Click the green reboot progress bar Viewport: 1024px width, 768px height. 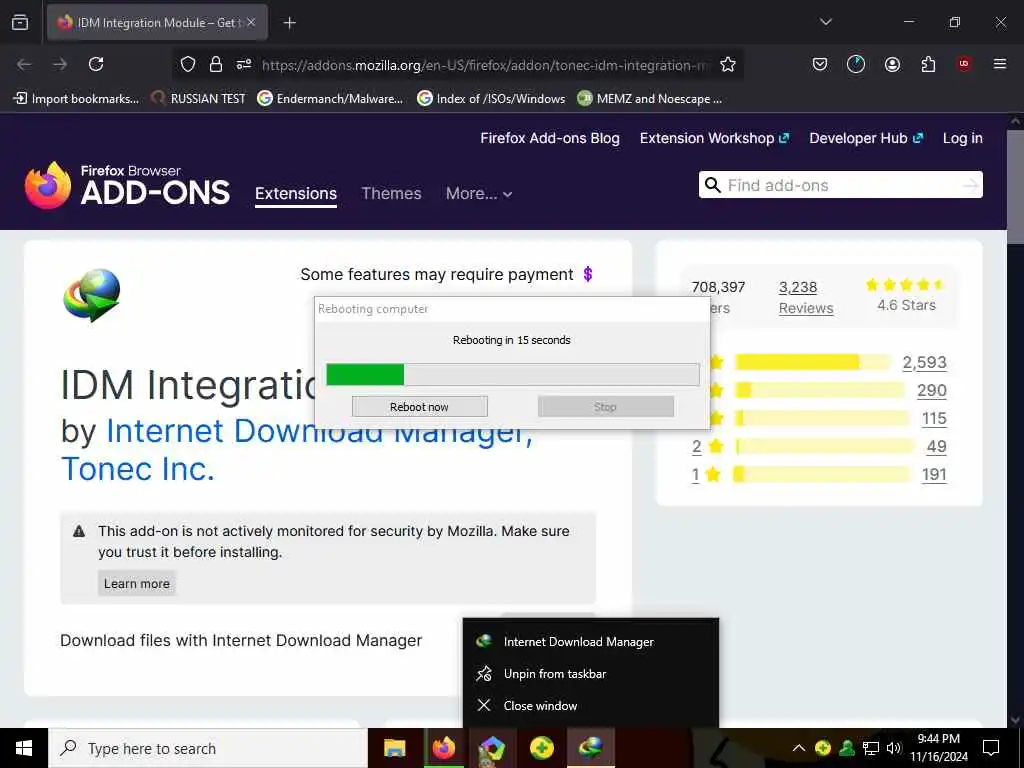[513, 375]
